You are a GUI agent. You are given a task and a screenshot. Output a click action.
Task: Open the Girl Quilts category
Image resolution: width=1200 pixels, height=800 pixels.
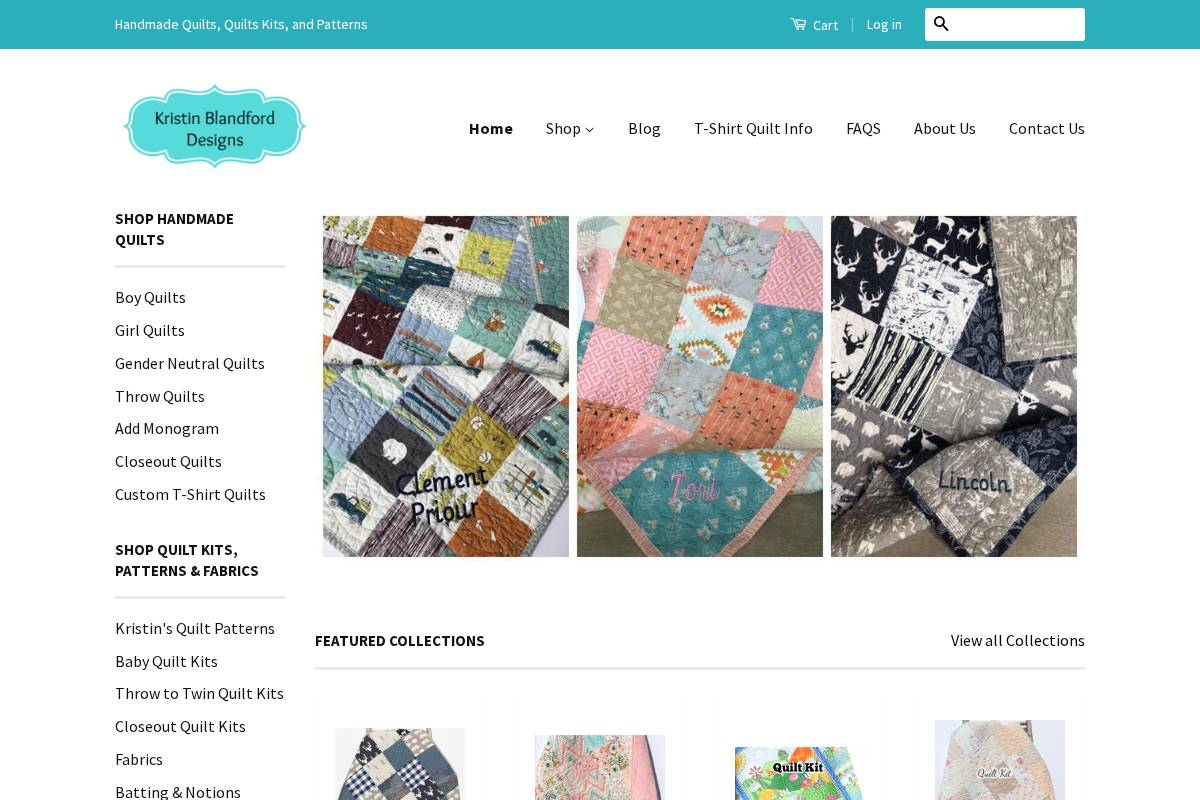tap(149, 330)
